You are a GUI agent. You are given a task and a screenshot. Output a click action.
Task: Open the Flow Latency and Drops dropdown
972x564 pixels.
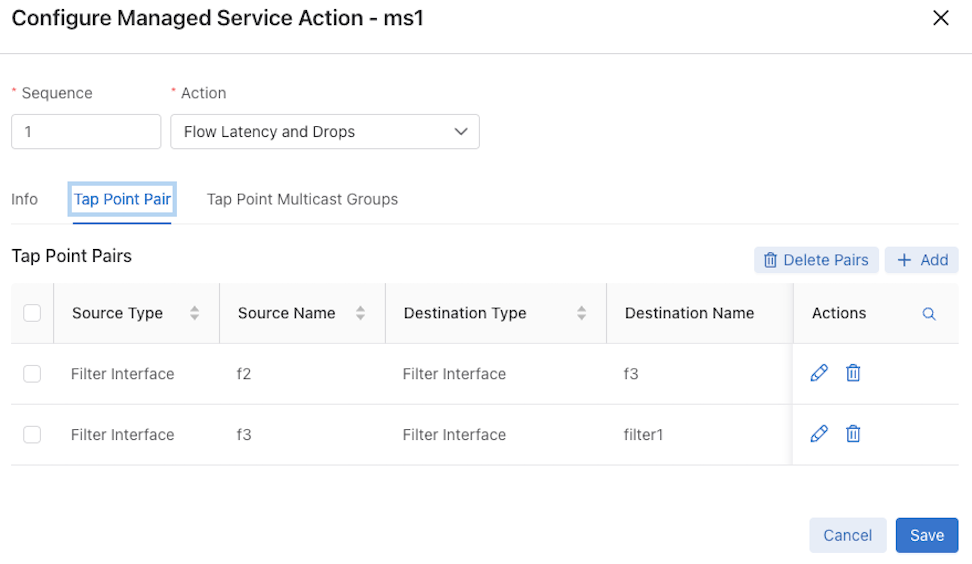click(325, 131)
